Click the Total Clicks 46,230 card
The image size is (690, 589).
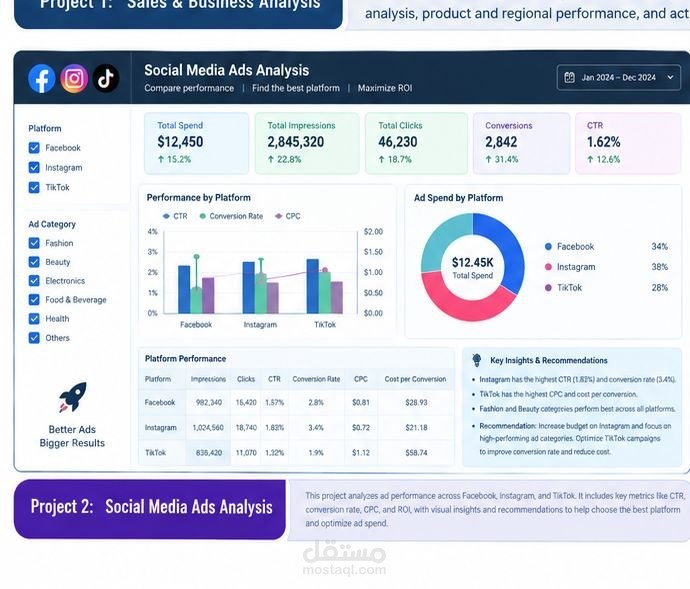pyautogui.click(x=416, y=143)
